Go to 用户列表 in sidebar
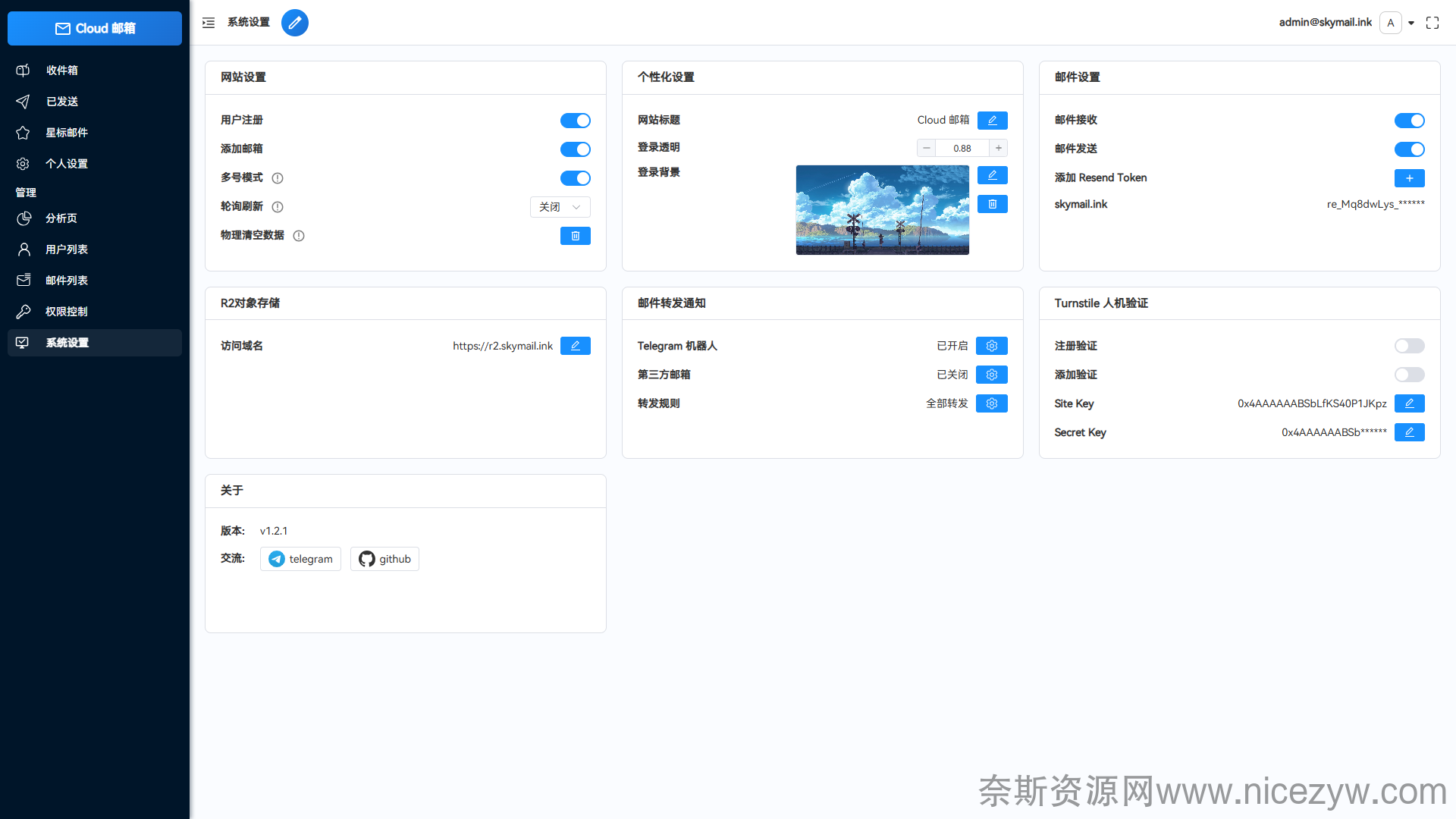Image resolution: width=1456 pixels, height=819 pixels. point(67,249)
